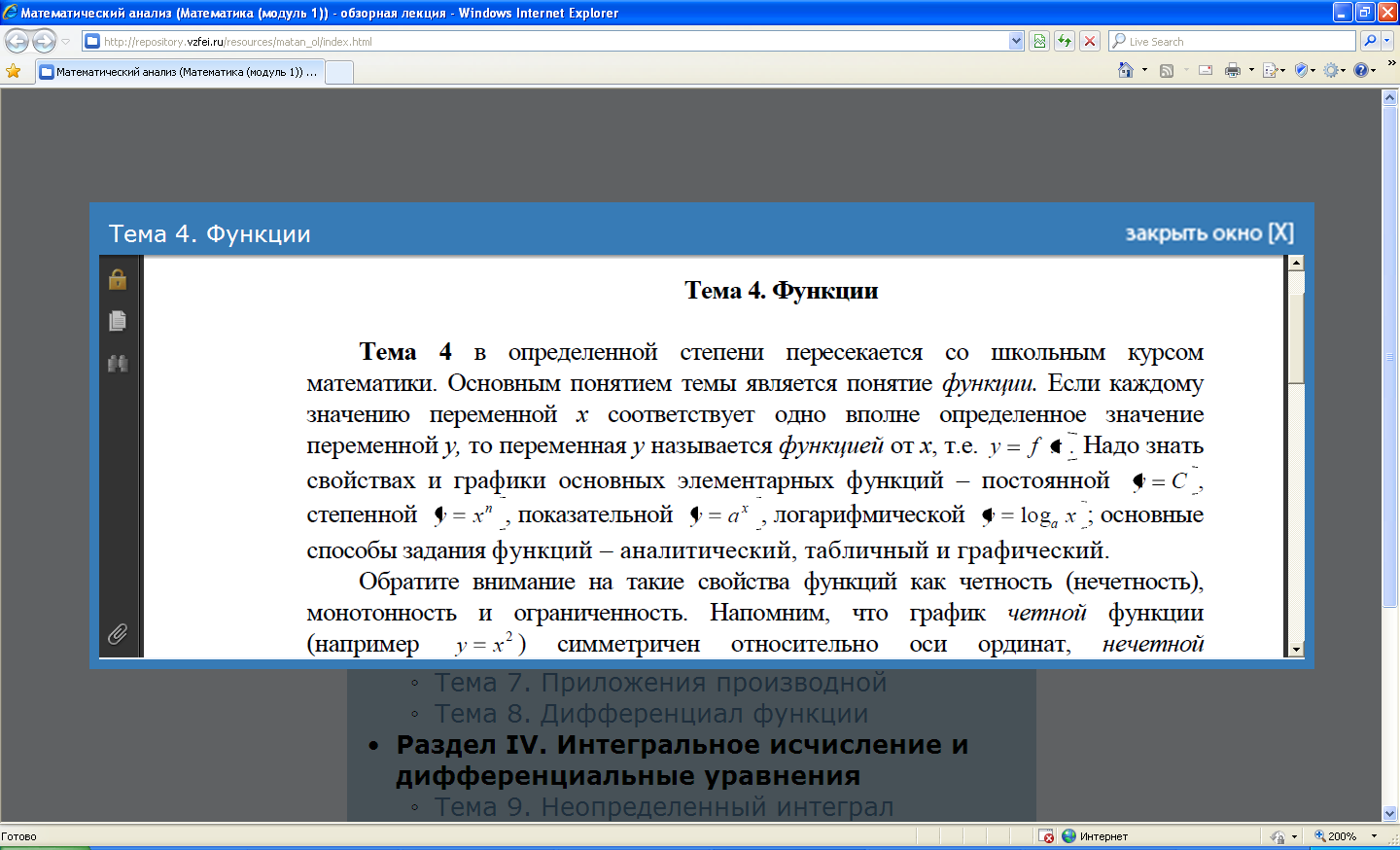Click the popup-blocked icon in status bar

pyautogui.click(x=1046, y=836)
